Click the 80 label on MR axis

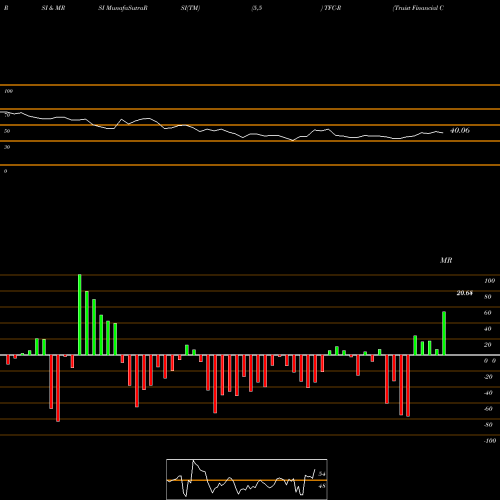coord(488,297)
